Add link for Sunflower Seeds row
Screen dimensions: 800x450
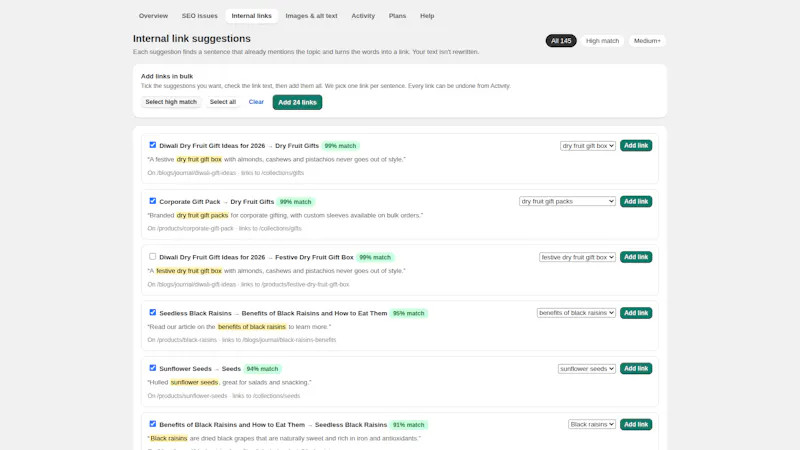pos(636,368)
